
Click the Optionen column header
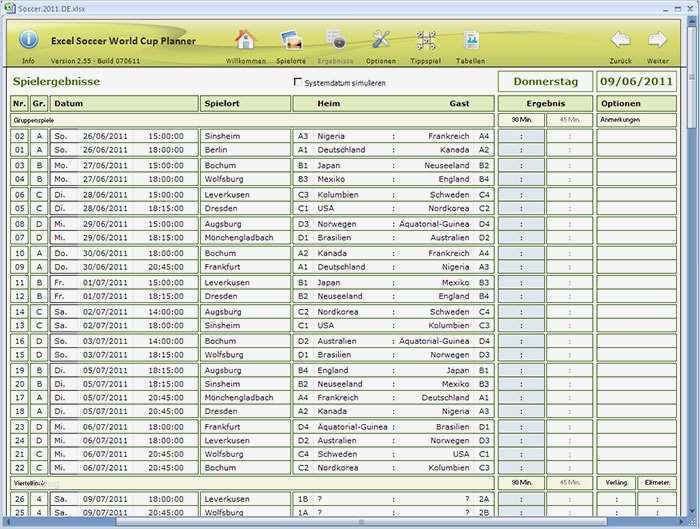click(x=636, y=104)
